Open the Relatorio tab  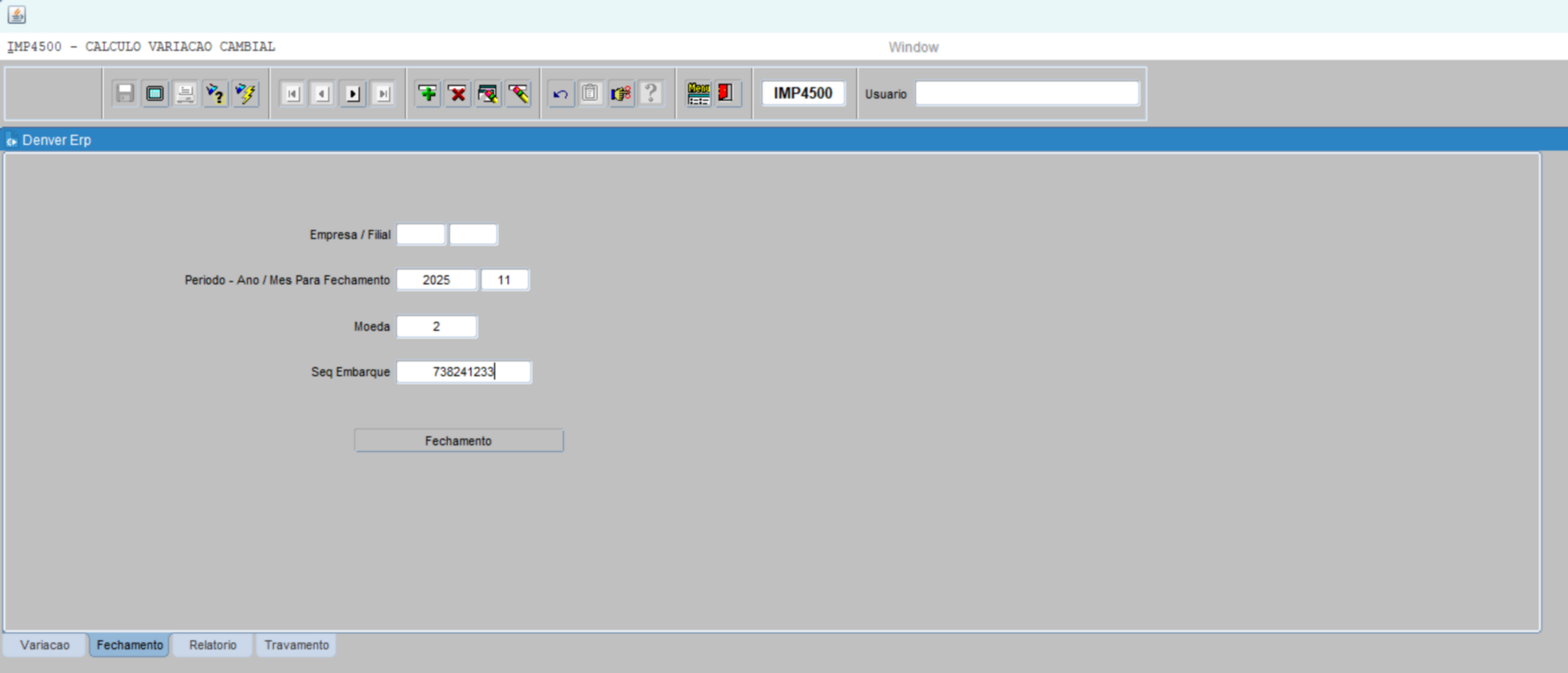(x=212, y=645)
